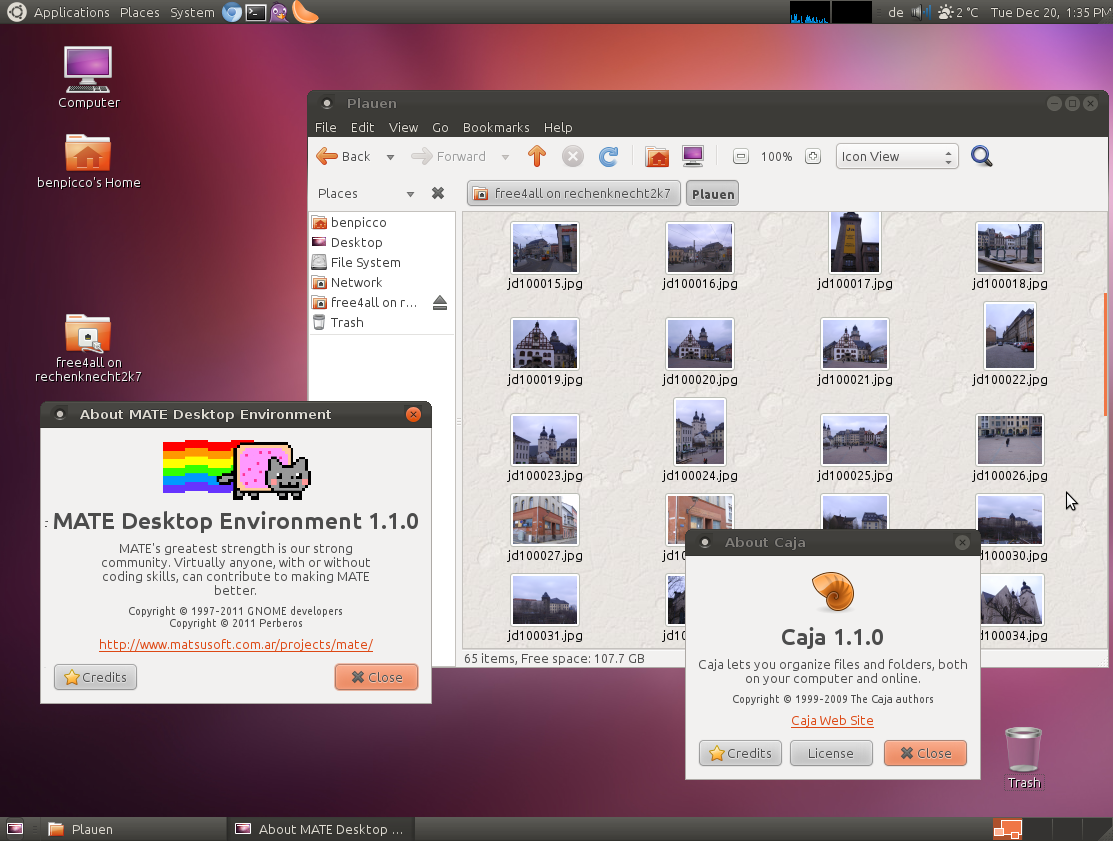Open Home folder from the toolbar
Screen dimensions: 1113x841
pyautogui.click(x=657, y=156)
